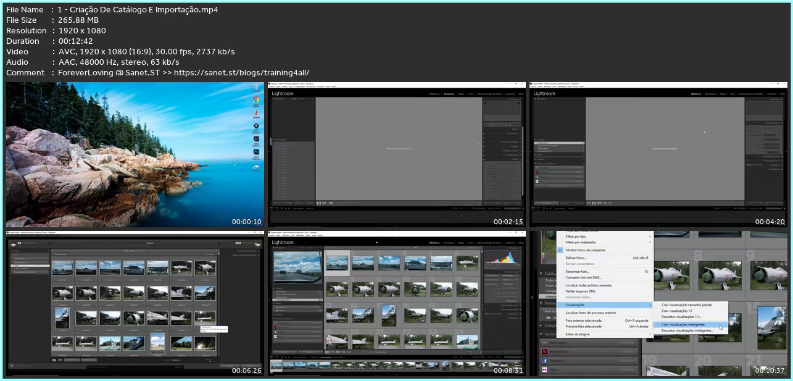Click loupe view icon in 00:08:31 toolbar

[332, 352]
